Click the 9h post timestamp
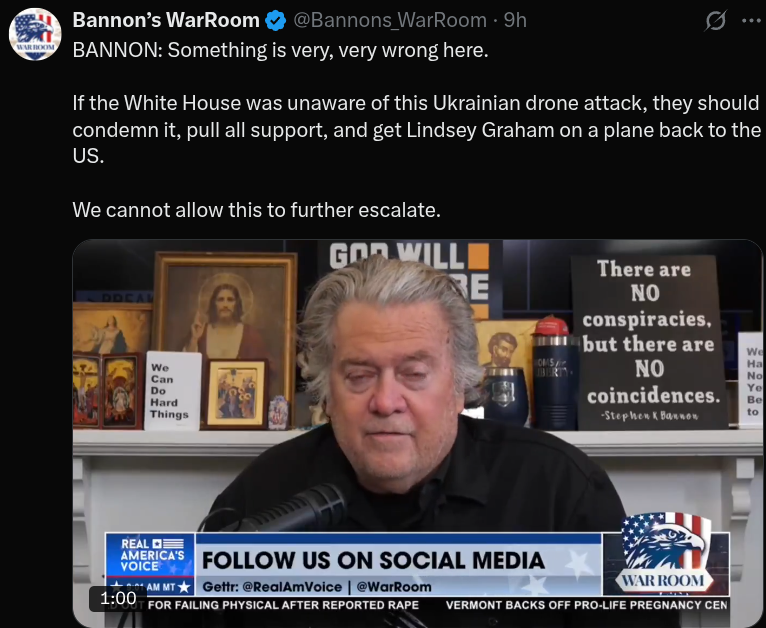 [515, 21]
